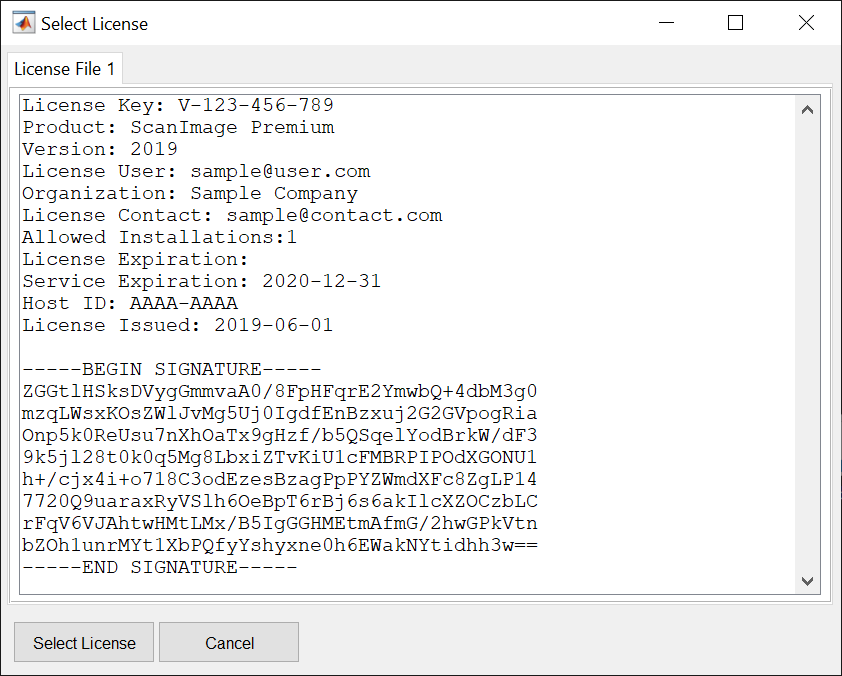Click the ScanImage application icon in title bar
The image size is (842, 676).
click(x=22, y=22)
